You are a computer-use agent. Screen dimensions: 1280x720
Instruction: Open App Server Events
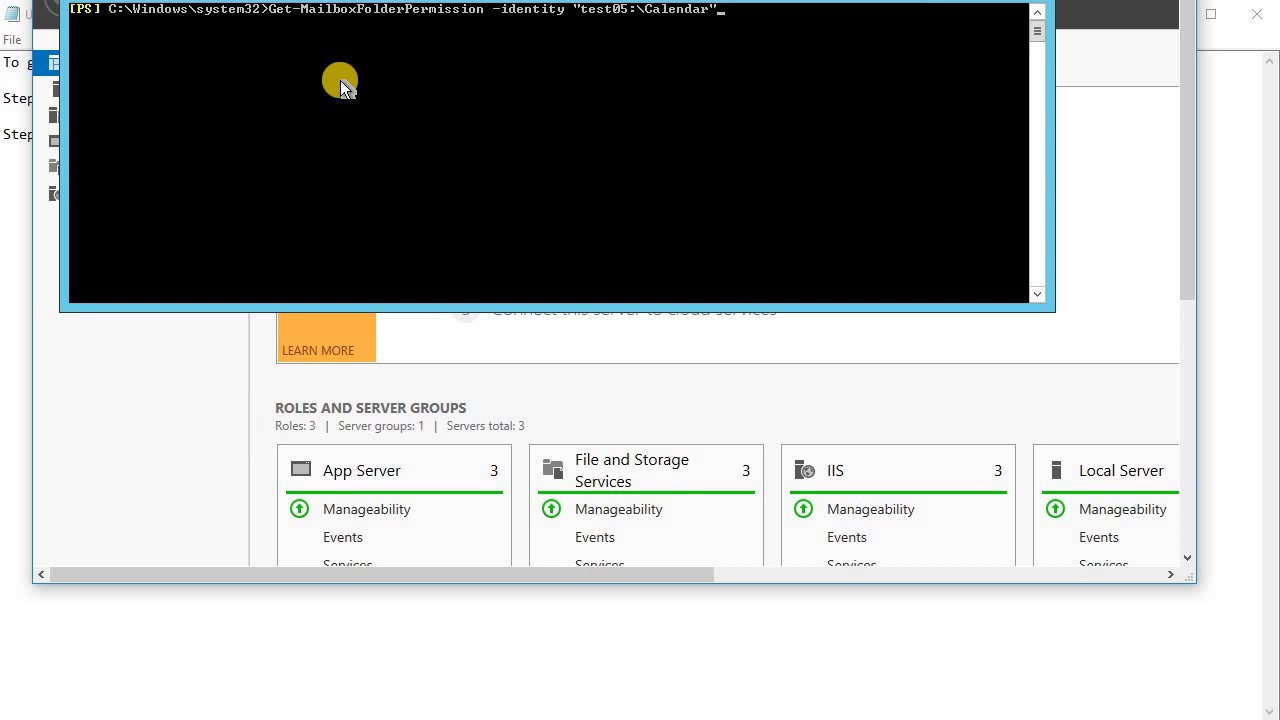343,537
